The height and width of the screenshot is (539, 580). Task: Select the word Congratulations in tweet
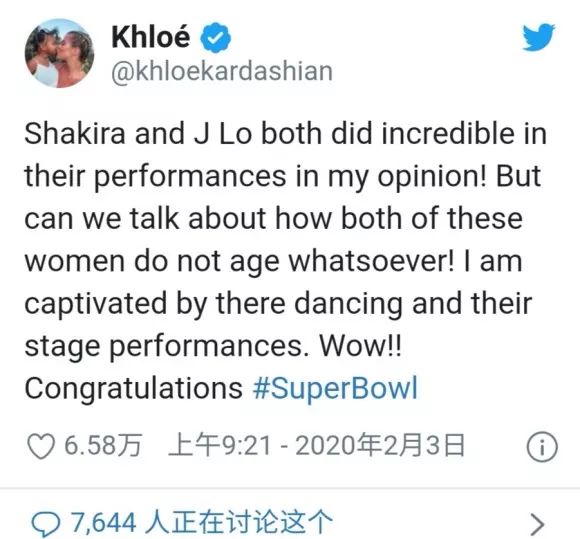[134, 389]
